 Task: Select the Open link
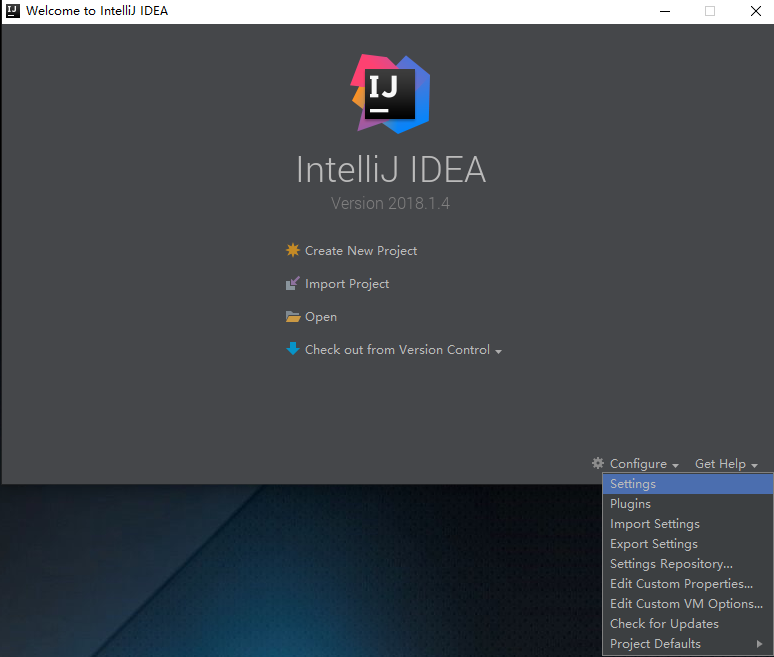click(321, 317)
